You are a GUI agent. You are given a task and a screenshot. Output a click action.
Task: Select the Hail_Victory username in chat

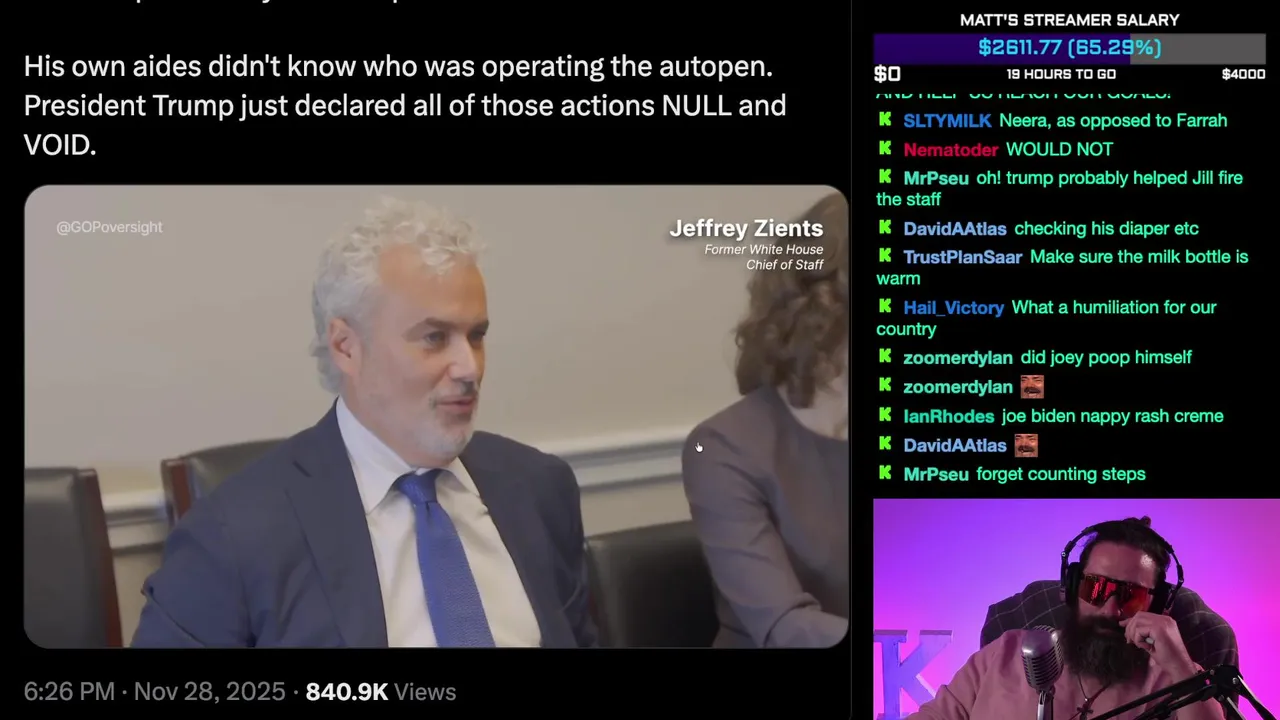pos(953,307)
